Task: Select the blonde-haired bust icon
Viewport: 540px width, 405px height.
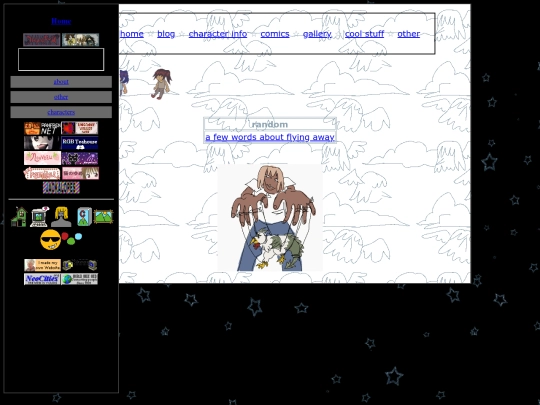Action: 61,217
